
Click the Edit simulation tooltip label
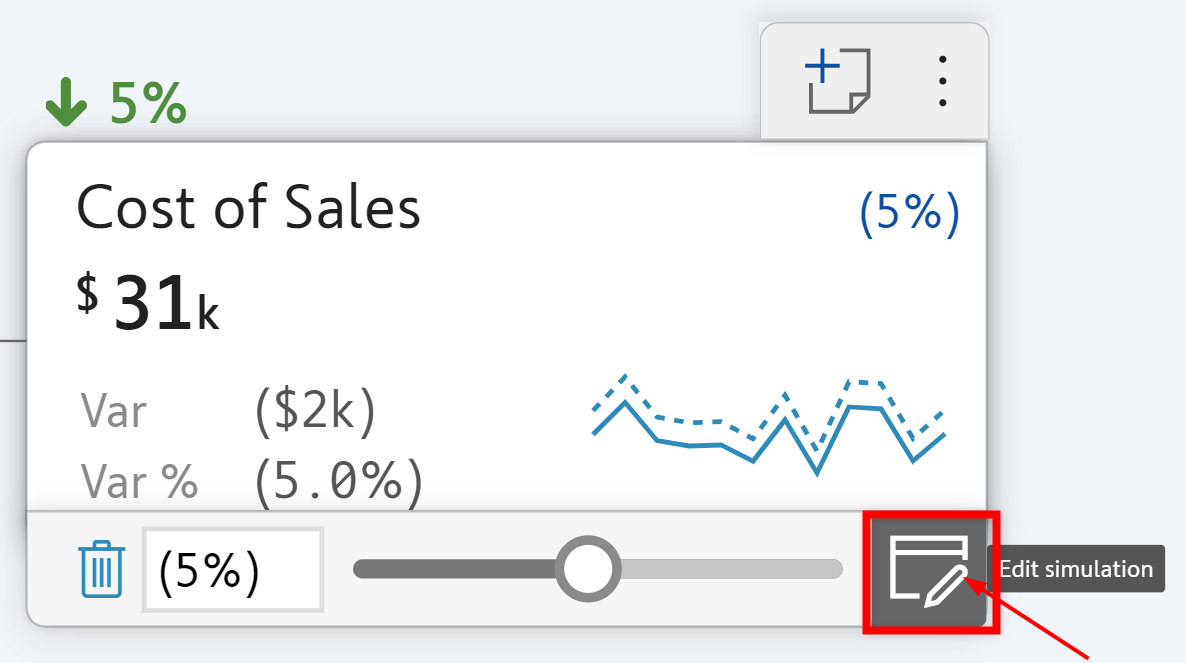click(1076, 569)
